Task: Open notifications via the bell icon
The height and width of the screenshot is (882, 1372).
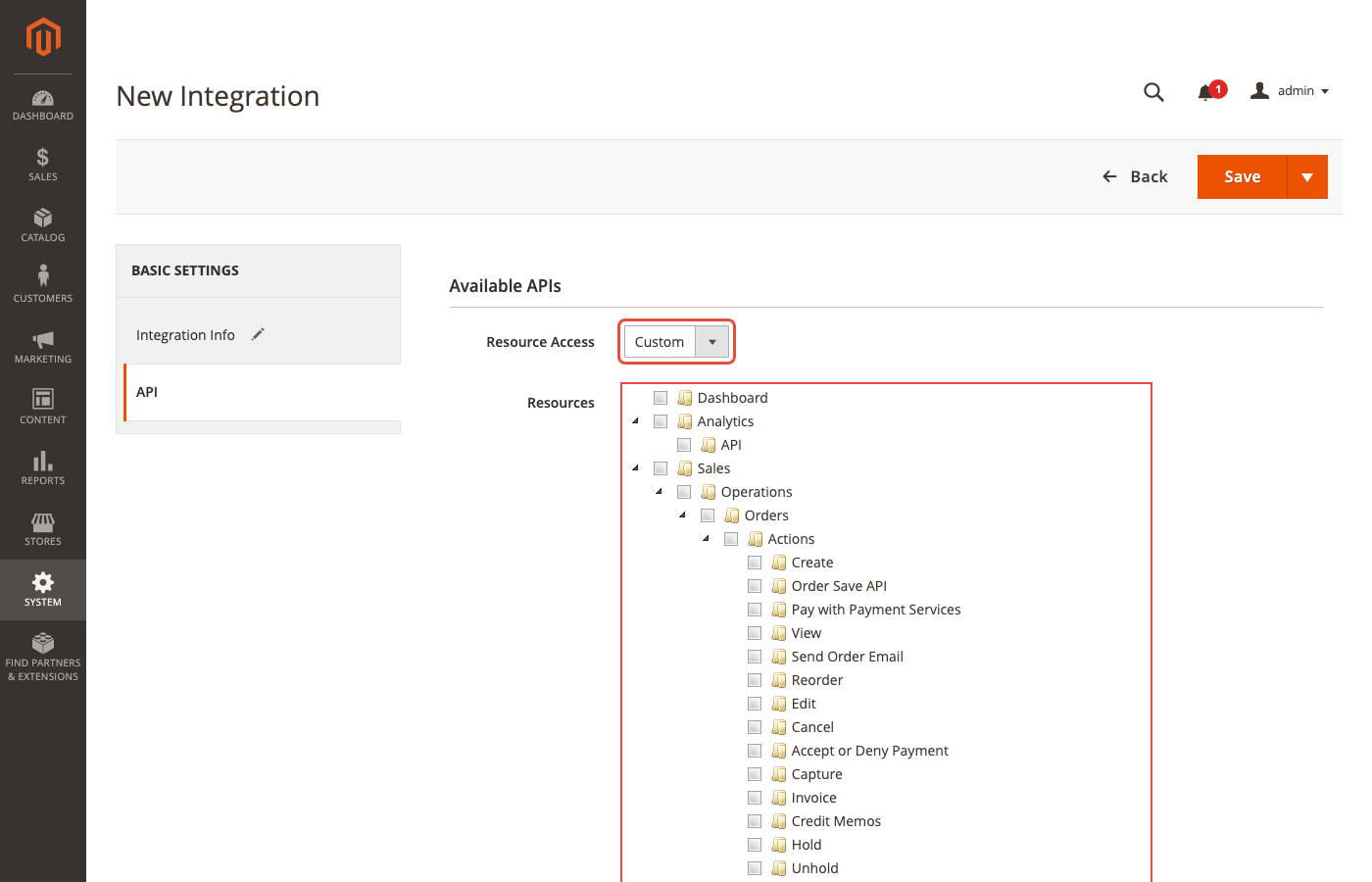Action: tap(1207, 91)
